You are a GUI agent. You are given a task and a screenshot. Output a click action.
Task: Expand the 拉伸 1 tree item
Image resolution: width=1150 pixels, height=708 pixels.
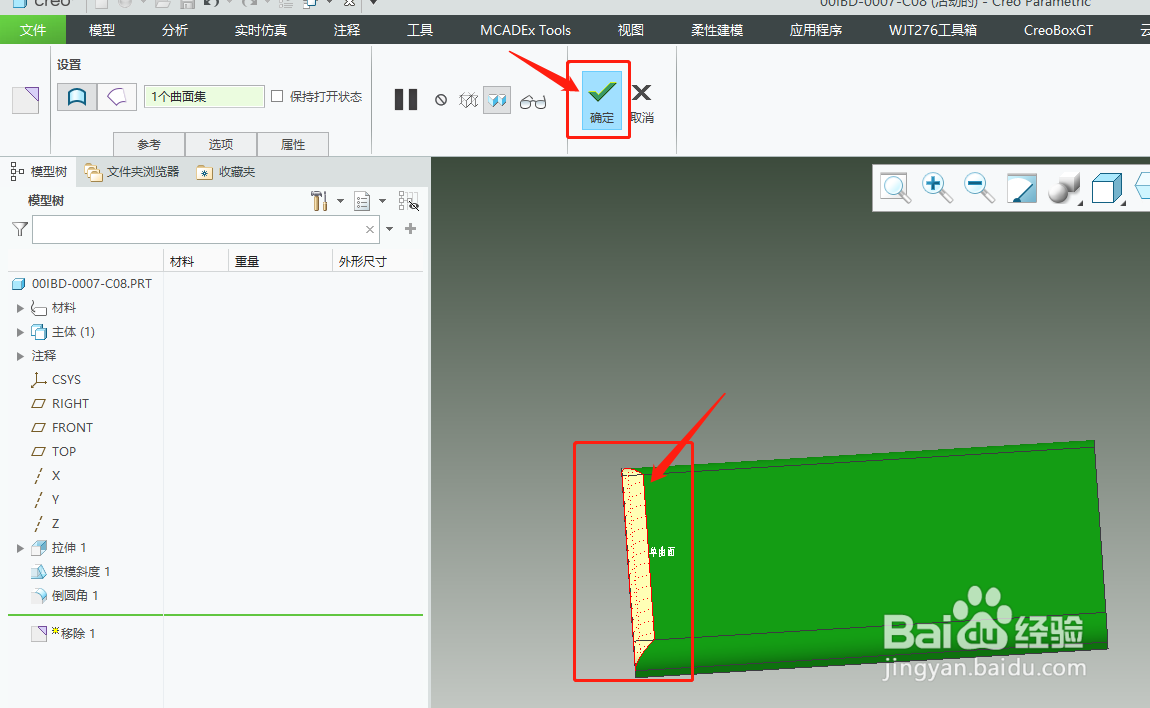click(20, 547)
